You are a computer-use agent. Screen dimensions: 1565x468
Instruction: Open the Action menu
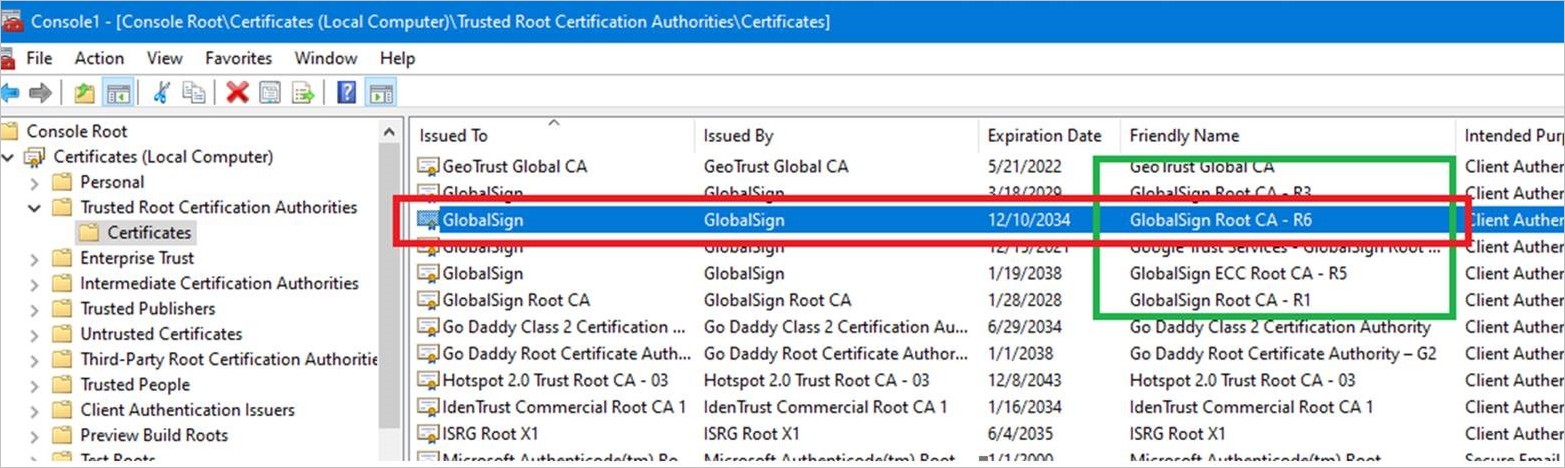[x=99, y=58]
